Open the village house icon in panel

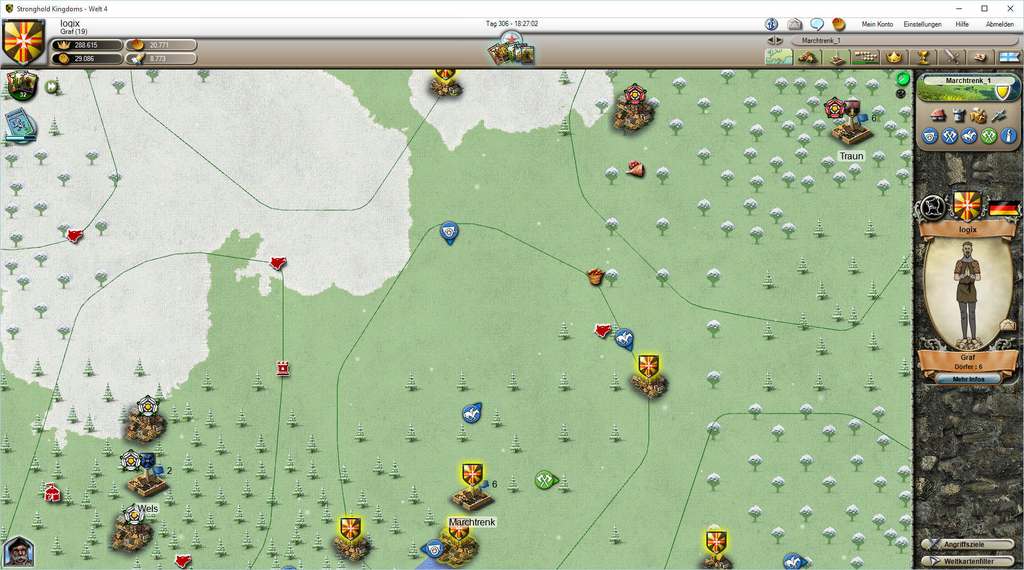(938, 116)
